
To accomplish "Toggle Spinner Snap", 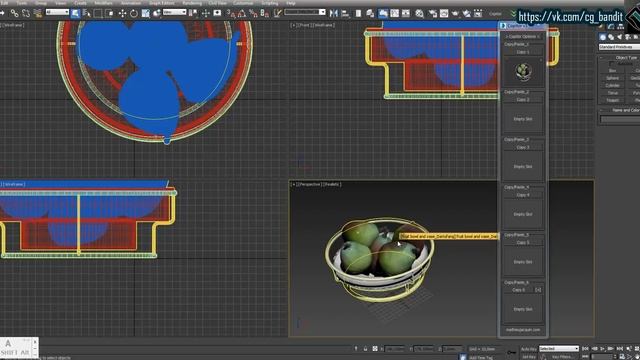I will click(265, 13).
